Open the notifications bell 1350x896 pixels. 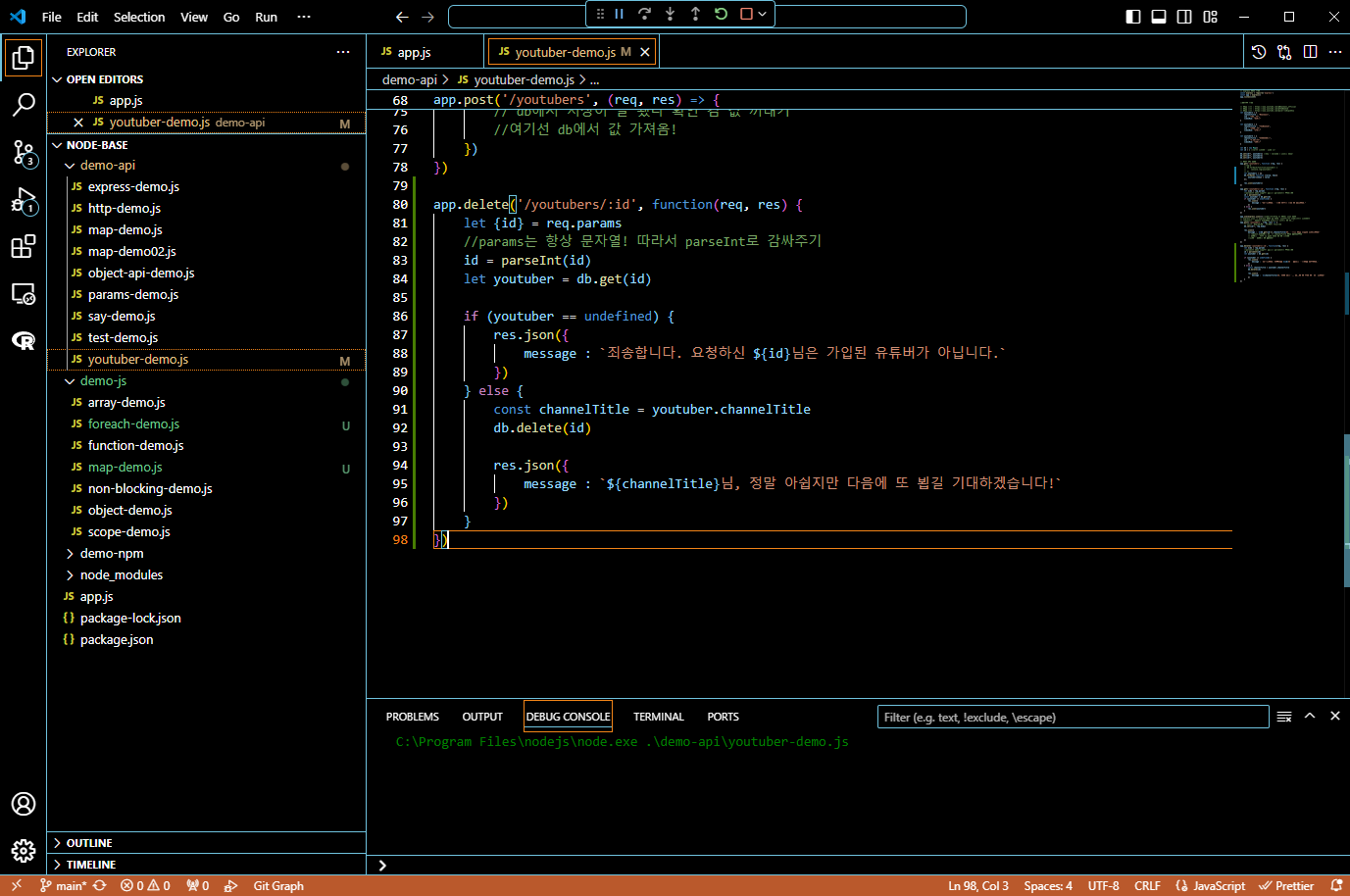coord(1336,886)
